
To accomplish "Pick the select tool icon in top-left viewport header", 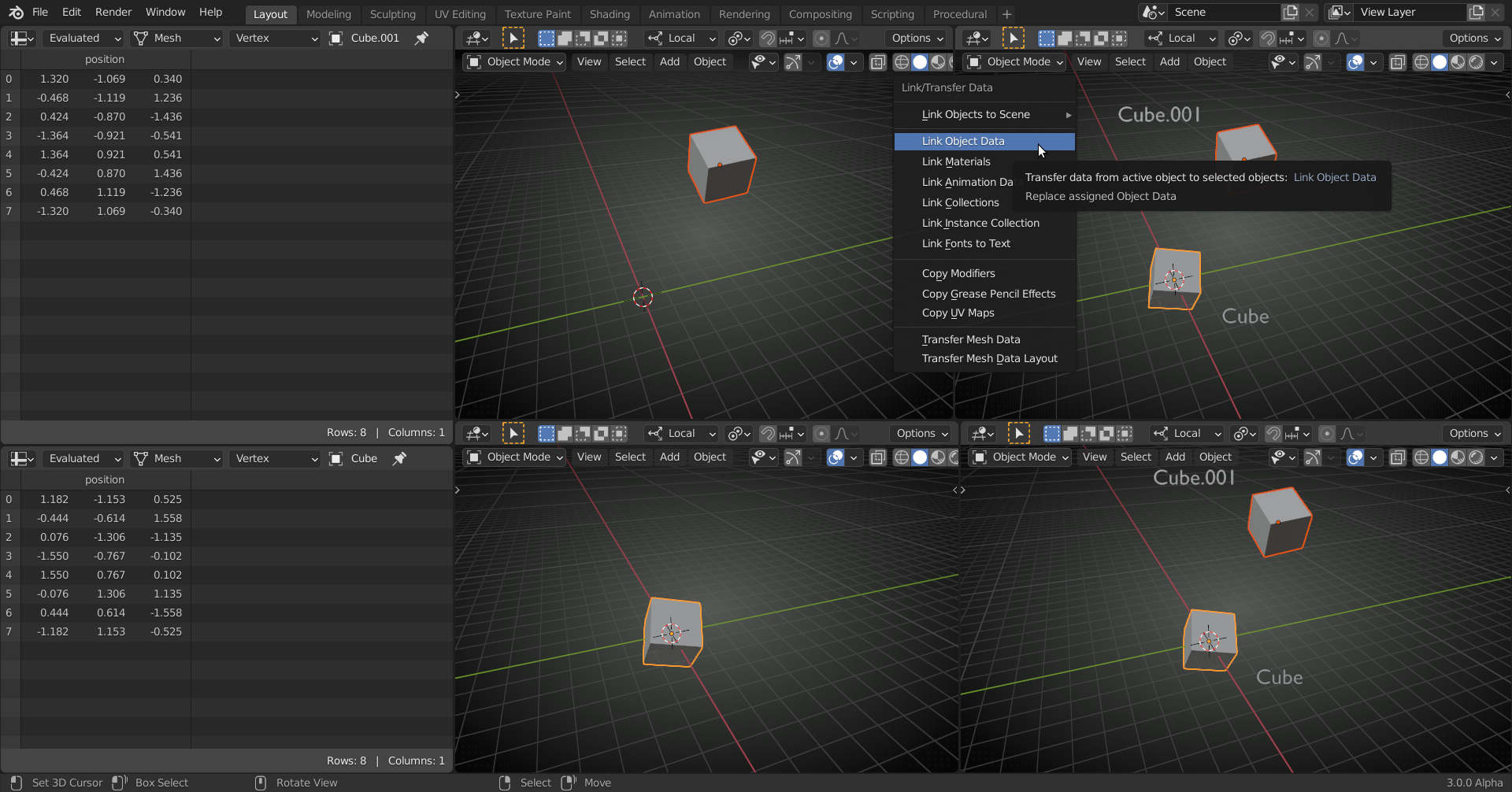I will (x=513, y=38).
